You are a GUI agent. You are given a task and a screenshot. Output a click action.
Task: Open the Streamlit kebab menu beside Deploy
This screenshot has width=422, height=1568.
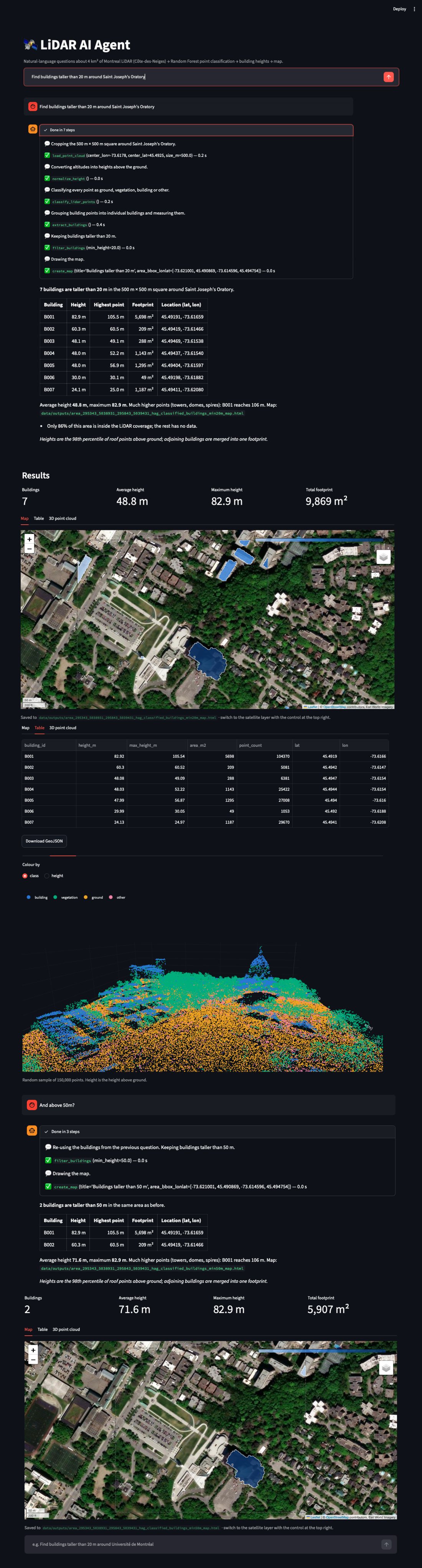coord(414,9)
